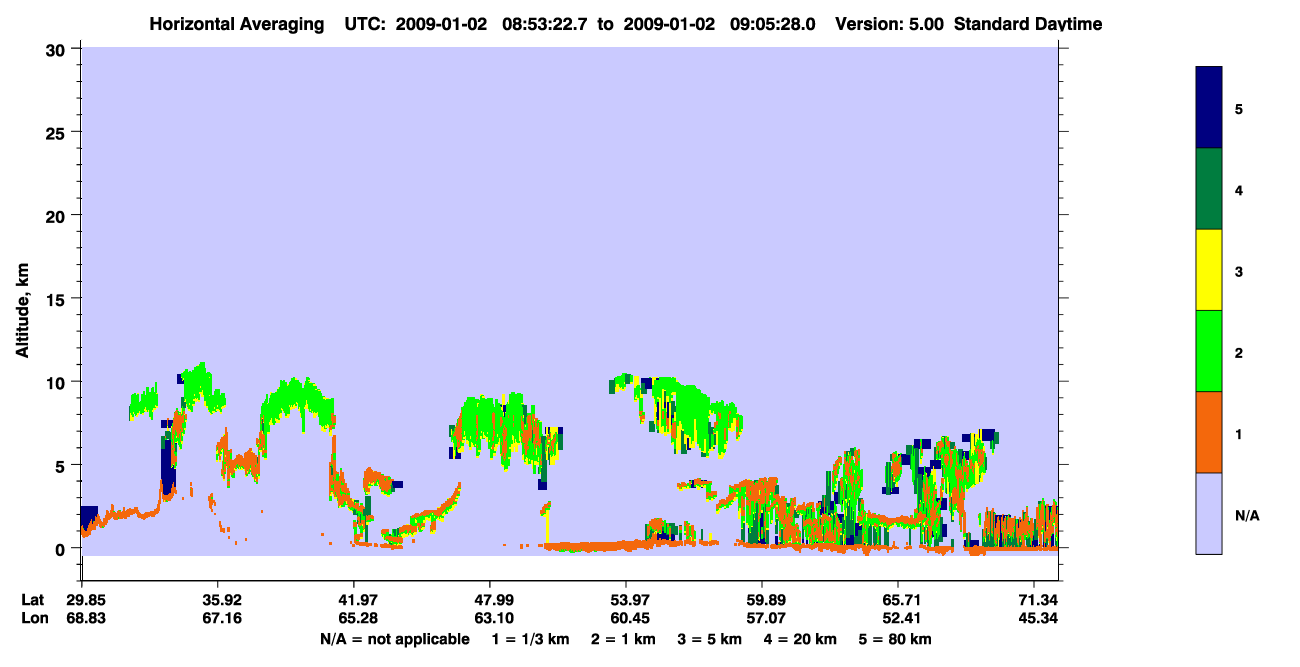Click the colorbar label 'N/A'
This screenshot has width=1300, height=667.
(1247, 515)
